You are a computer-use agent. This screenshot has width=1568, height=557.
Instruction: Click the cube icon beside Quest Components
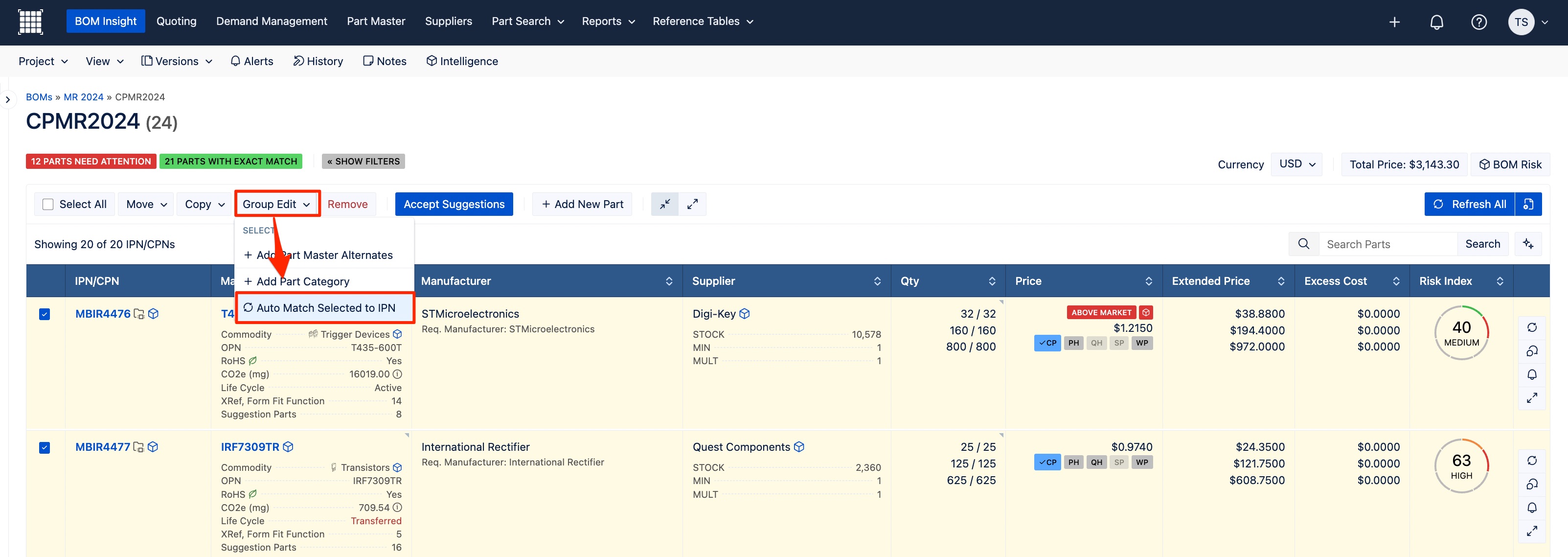799,447
